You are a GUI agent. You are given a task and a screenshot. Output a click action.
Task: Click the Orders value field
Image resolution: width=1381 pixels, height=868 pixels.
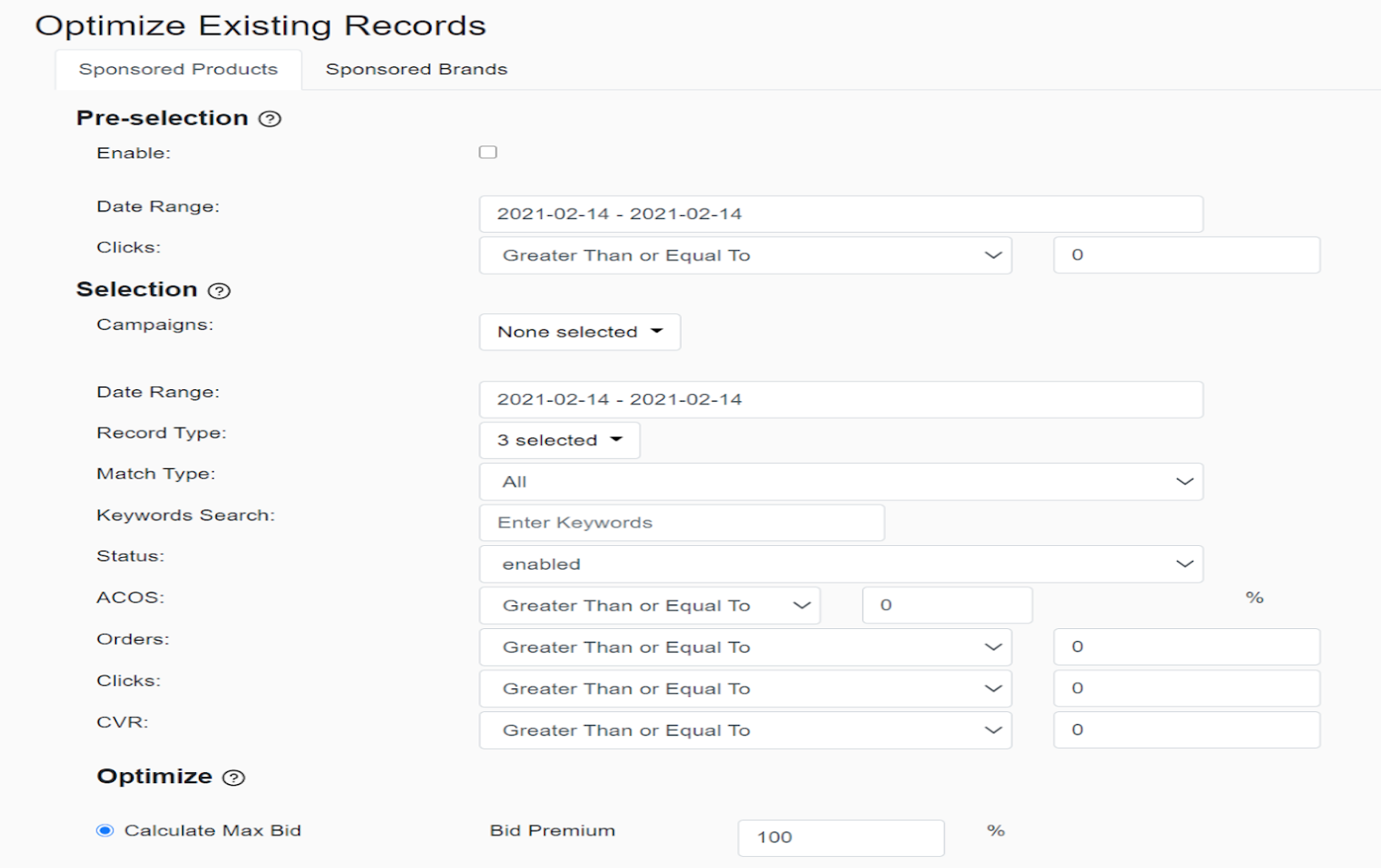(x=1187, y=647)
